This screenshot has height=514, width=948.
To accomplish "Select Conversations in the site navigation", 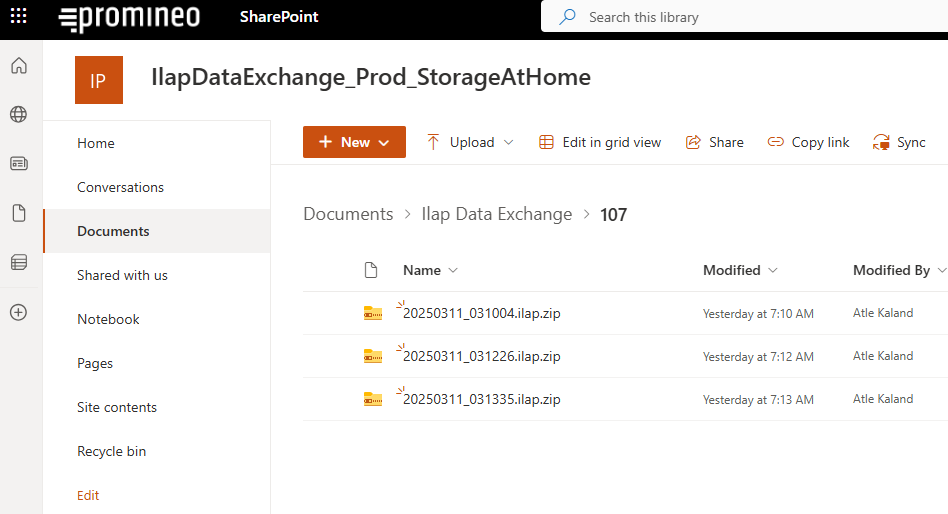I will (x=120, y=187).
